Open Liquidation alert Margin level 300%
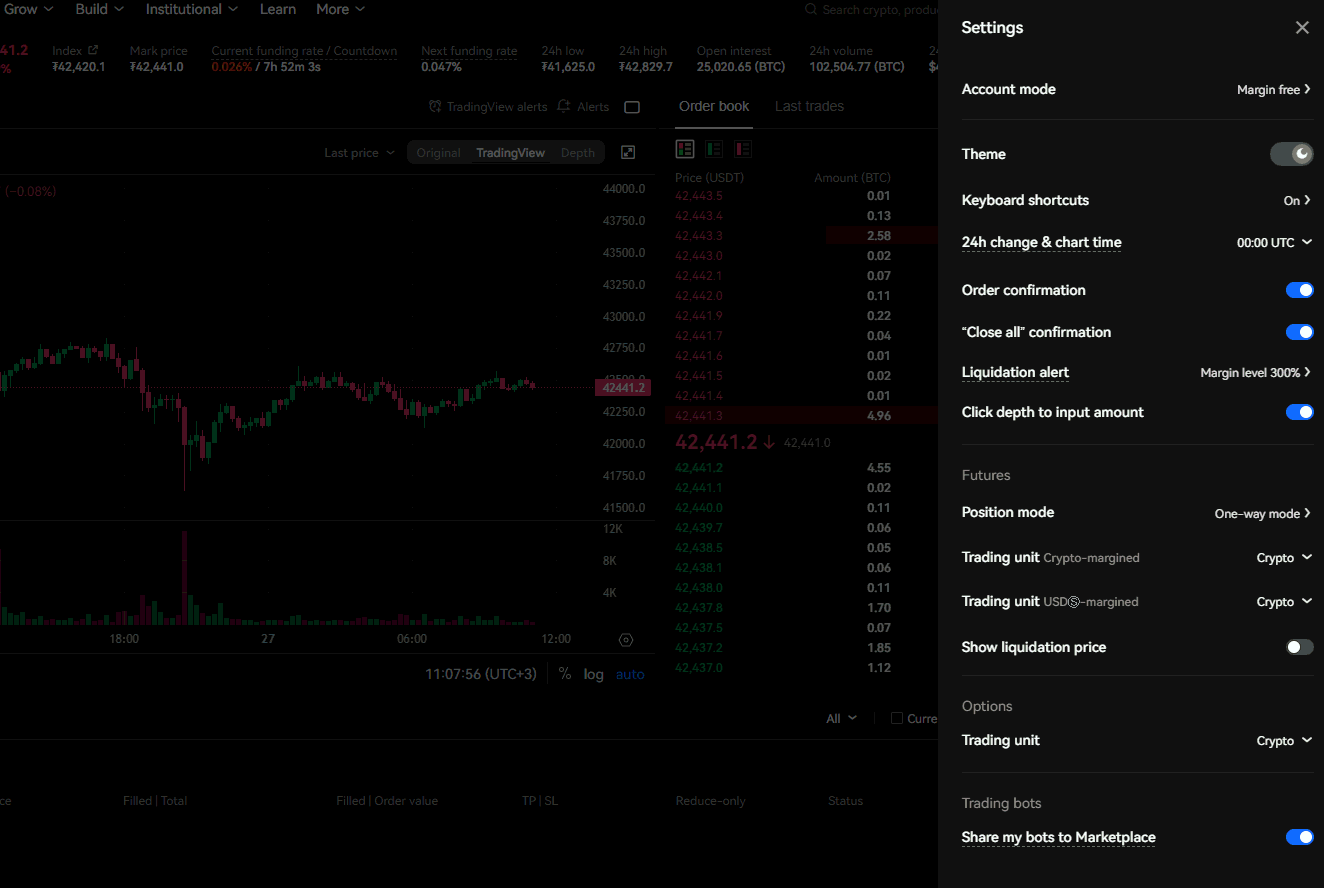This screenshot has width=1324, height=888. pyautogui.click(x=1255, y=372)
